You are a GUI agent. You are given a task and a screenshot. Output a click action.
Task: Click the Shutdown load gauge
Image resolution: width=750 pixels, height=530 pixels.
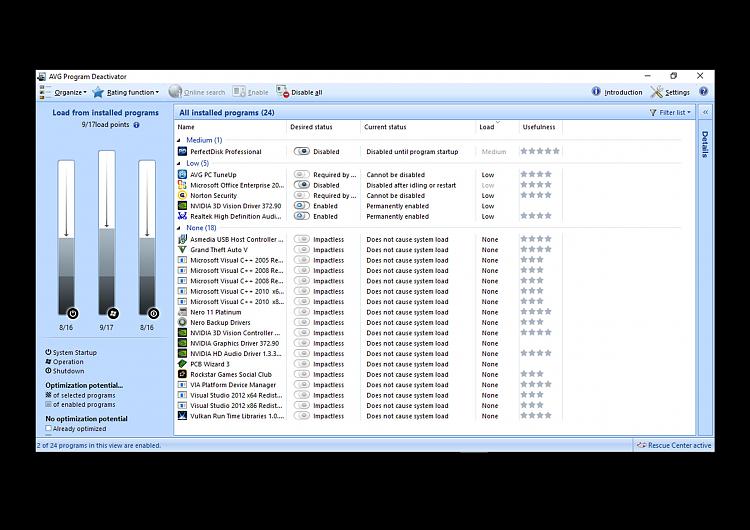click(x=147, y=237)
